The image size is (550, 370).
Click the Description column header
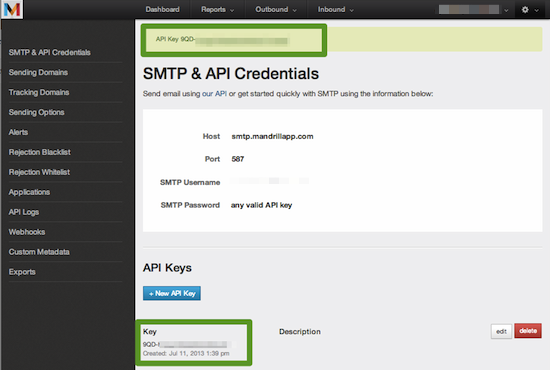click(300, 332)
